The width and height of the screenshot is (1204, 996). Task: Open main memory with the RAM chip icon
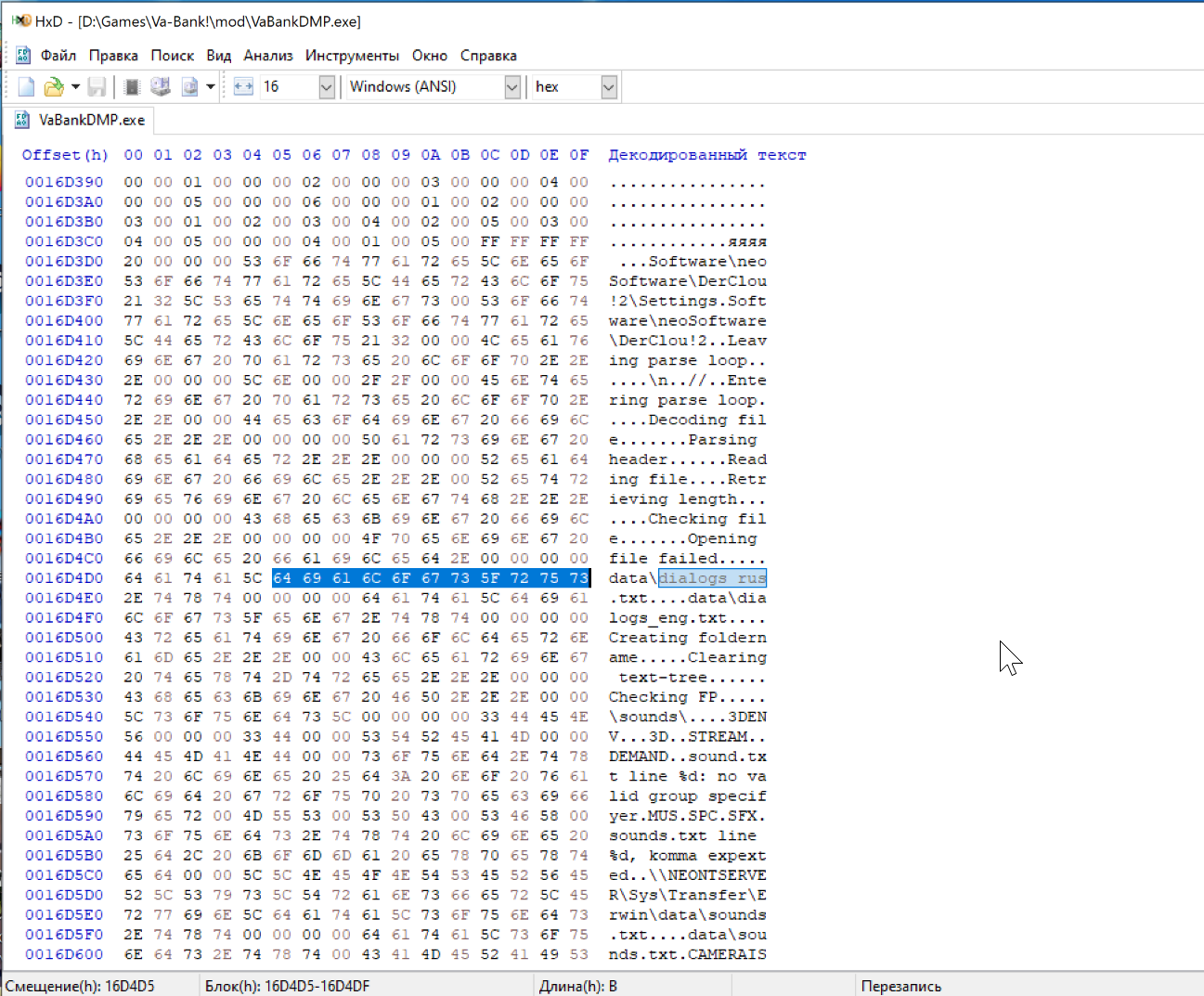[132, 87]
